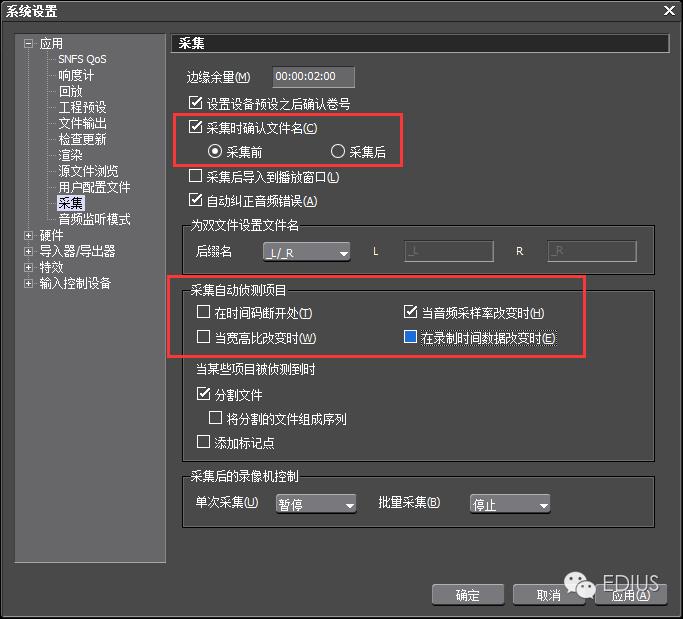Click the 边缘余量 timecode field

[313, 77]
